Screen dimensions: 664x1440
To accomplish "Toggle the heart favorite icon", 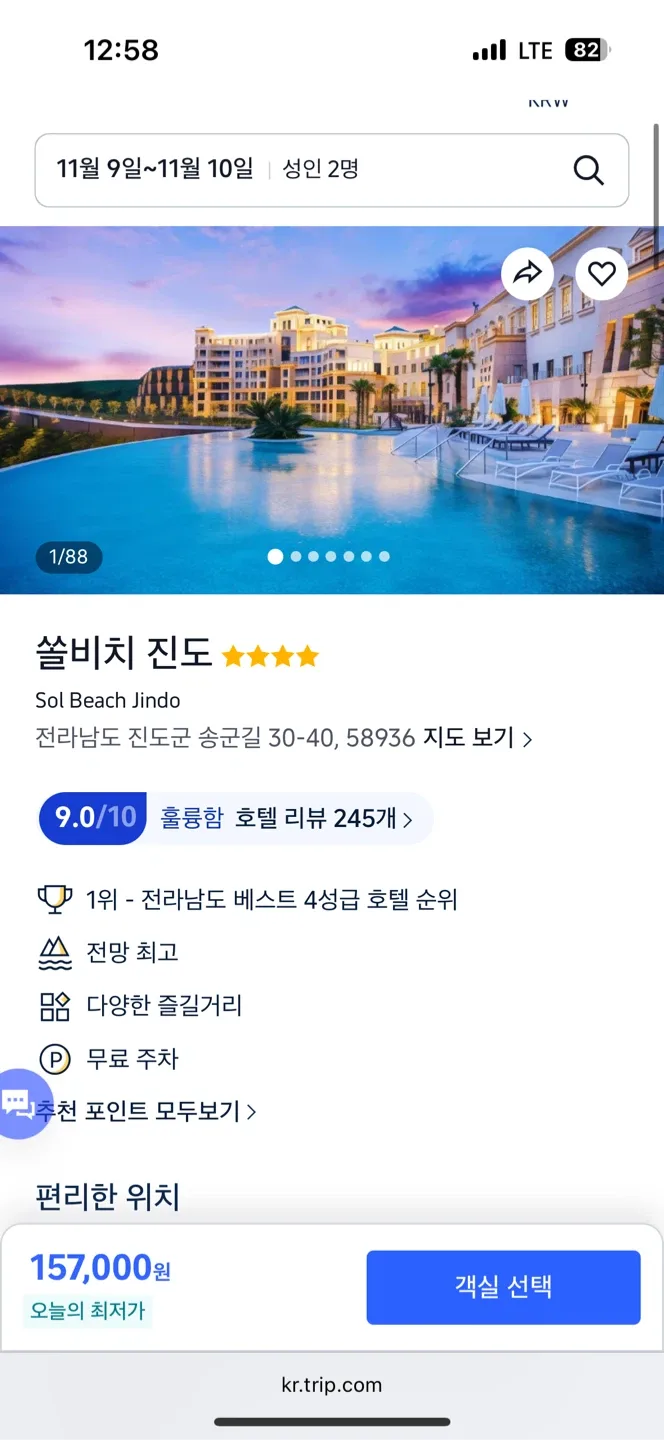I will (x=602, y=273).
